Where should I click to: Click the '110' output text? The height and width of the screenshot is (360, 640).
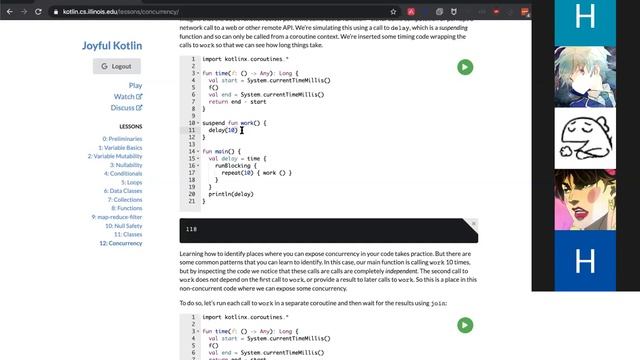[191, 229]
